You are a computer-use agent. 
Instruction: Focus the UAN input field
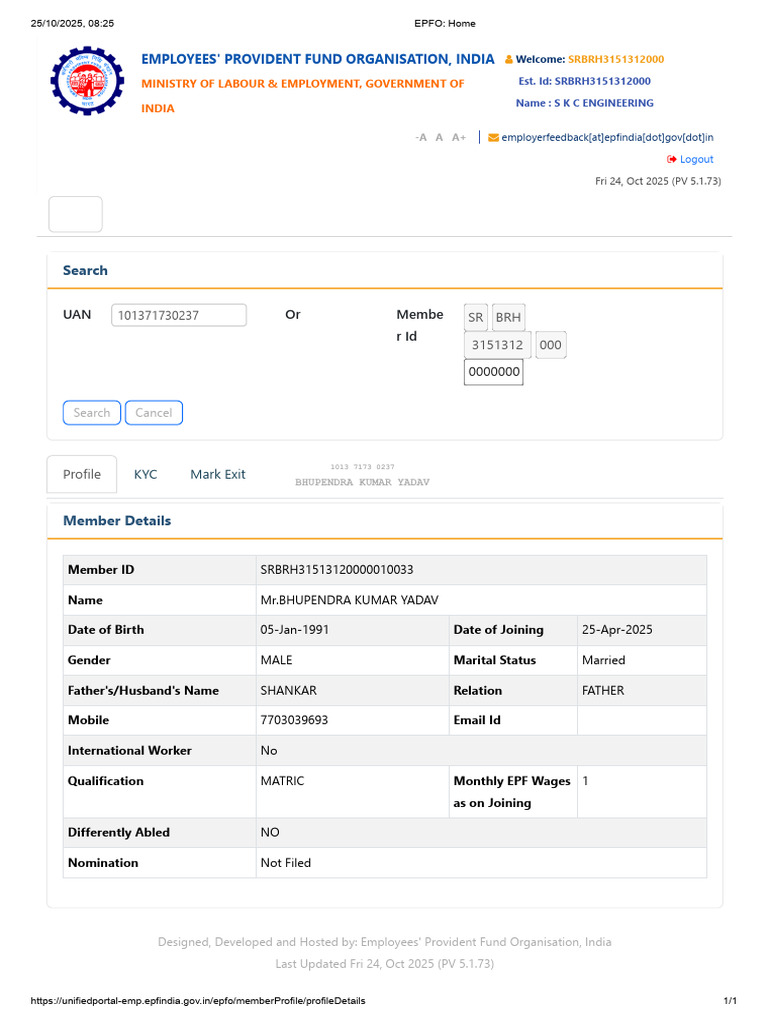pos(179,315)
